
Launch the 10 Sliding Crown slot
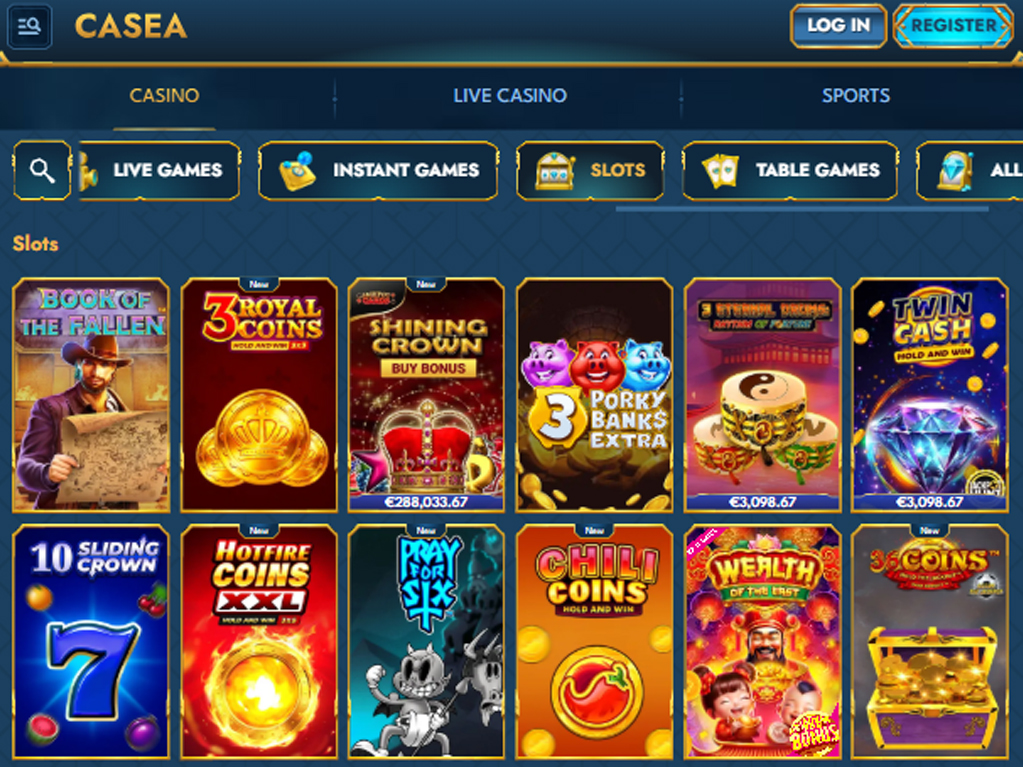pos(91,642)
